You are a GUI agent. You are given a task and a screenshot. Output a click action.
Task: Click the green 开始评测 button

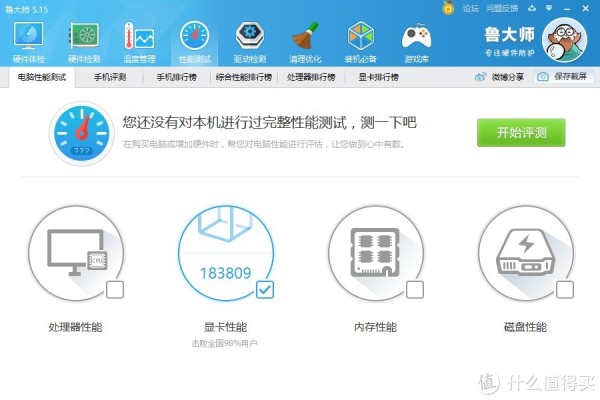click(x=521, y=132)
